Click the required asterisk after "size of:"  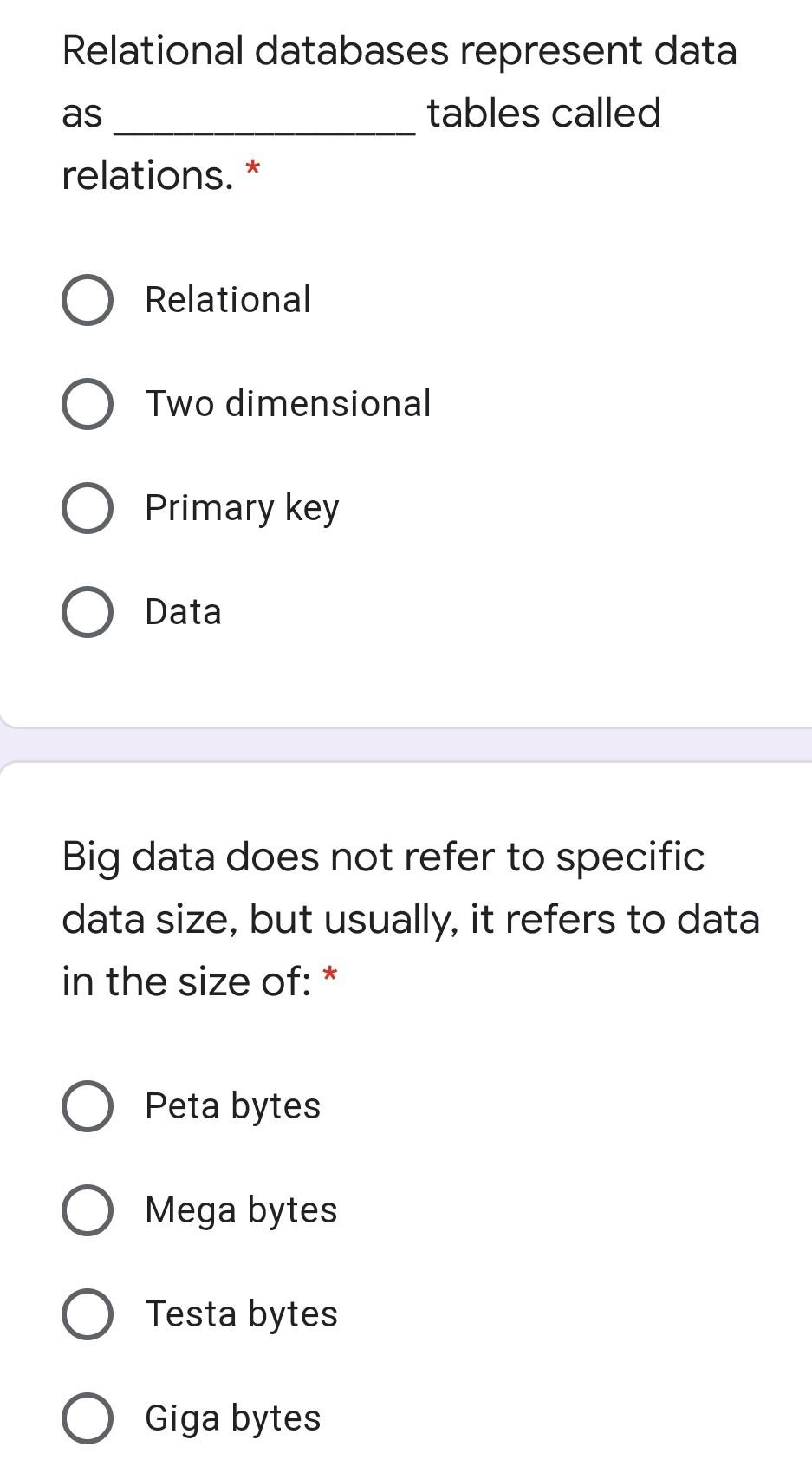329,974
